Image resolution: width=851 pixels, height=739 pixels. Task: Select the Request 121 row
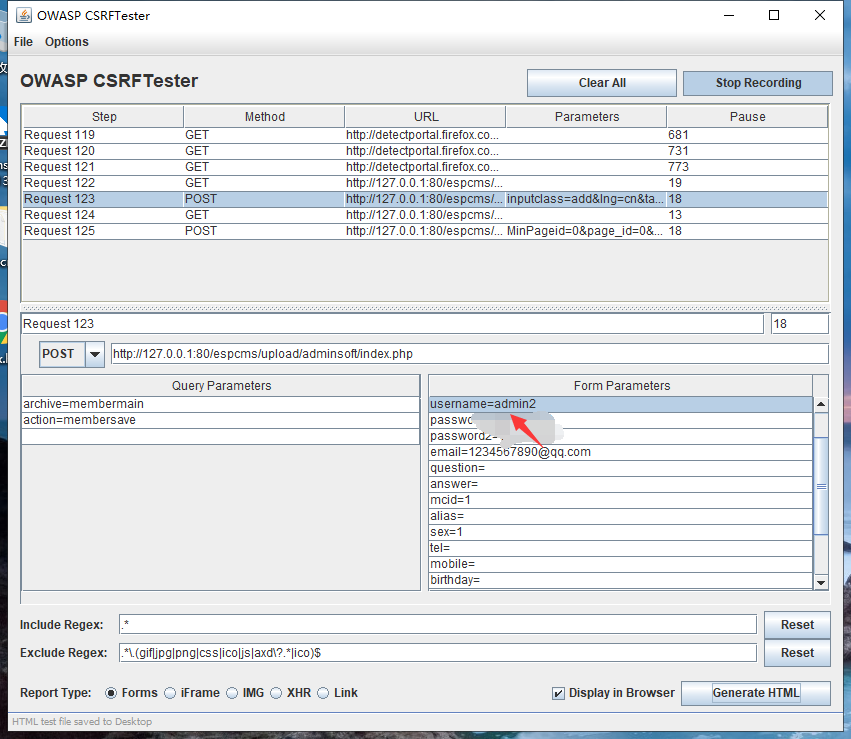[425, 167]
